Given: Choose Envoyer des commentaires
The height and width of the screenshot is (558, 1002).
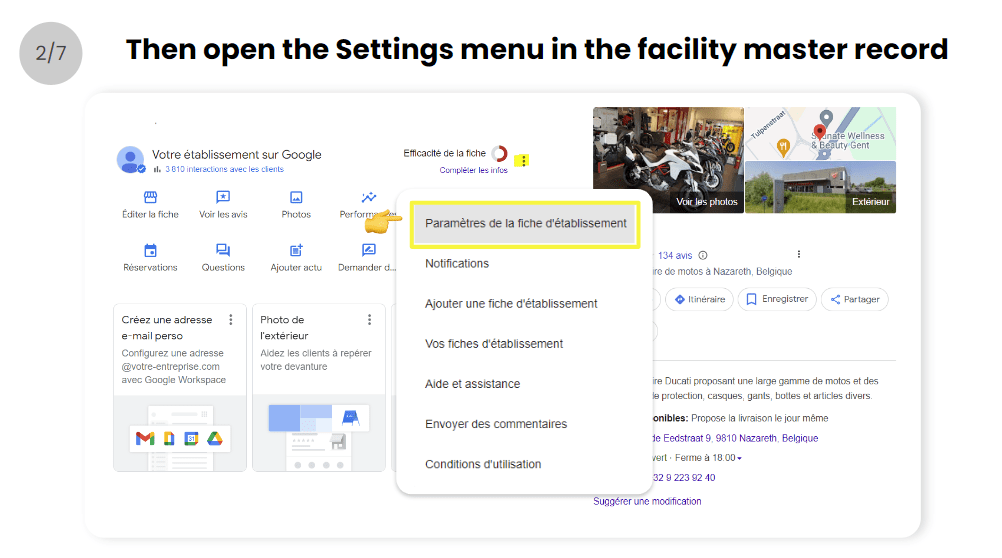Looking at the screenshot, I should click(496, 424).
